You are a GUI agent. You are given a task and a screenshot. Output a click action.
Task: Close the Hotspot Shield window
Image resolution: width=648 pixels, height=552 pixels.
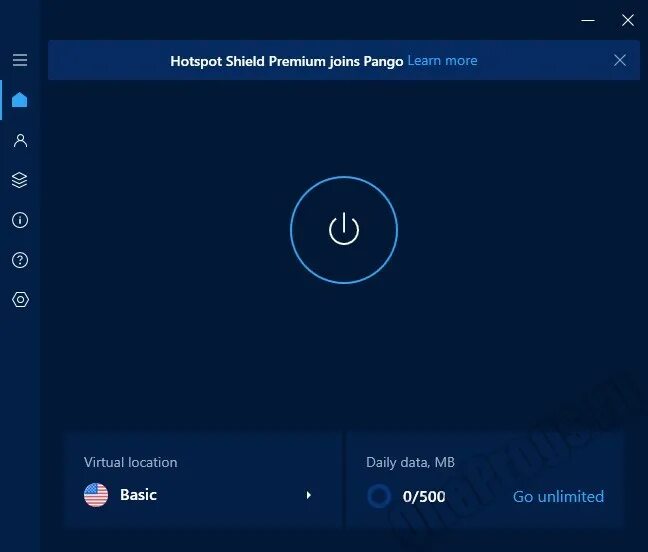(x=628, y=20)
